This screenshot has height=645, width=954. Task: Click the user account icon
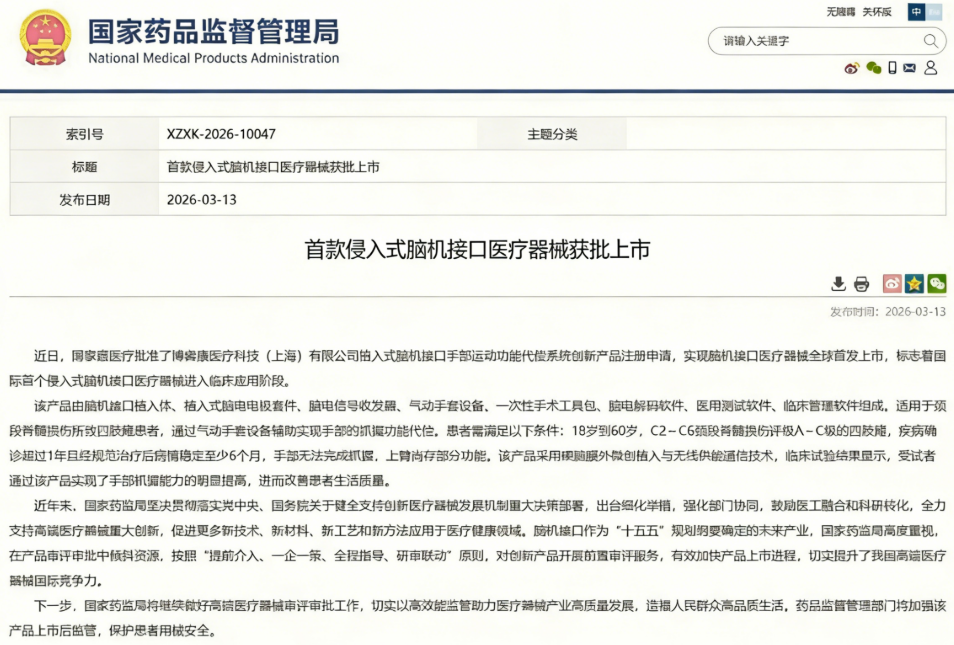931,68
